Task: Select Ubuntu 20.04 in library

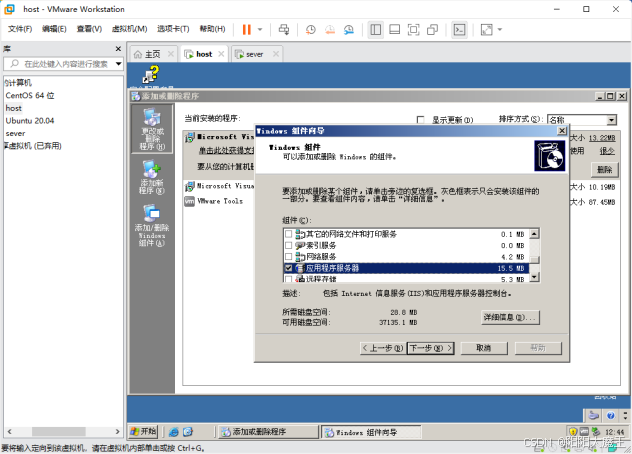Action: (x=30, y=121)
